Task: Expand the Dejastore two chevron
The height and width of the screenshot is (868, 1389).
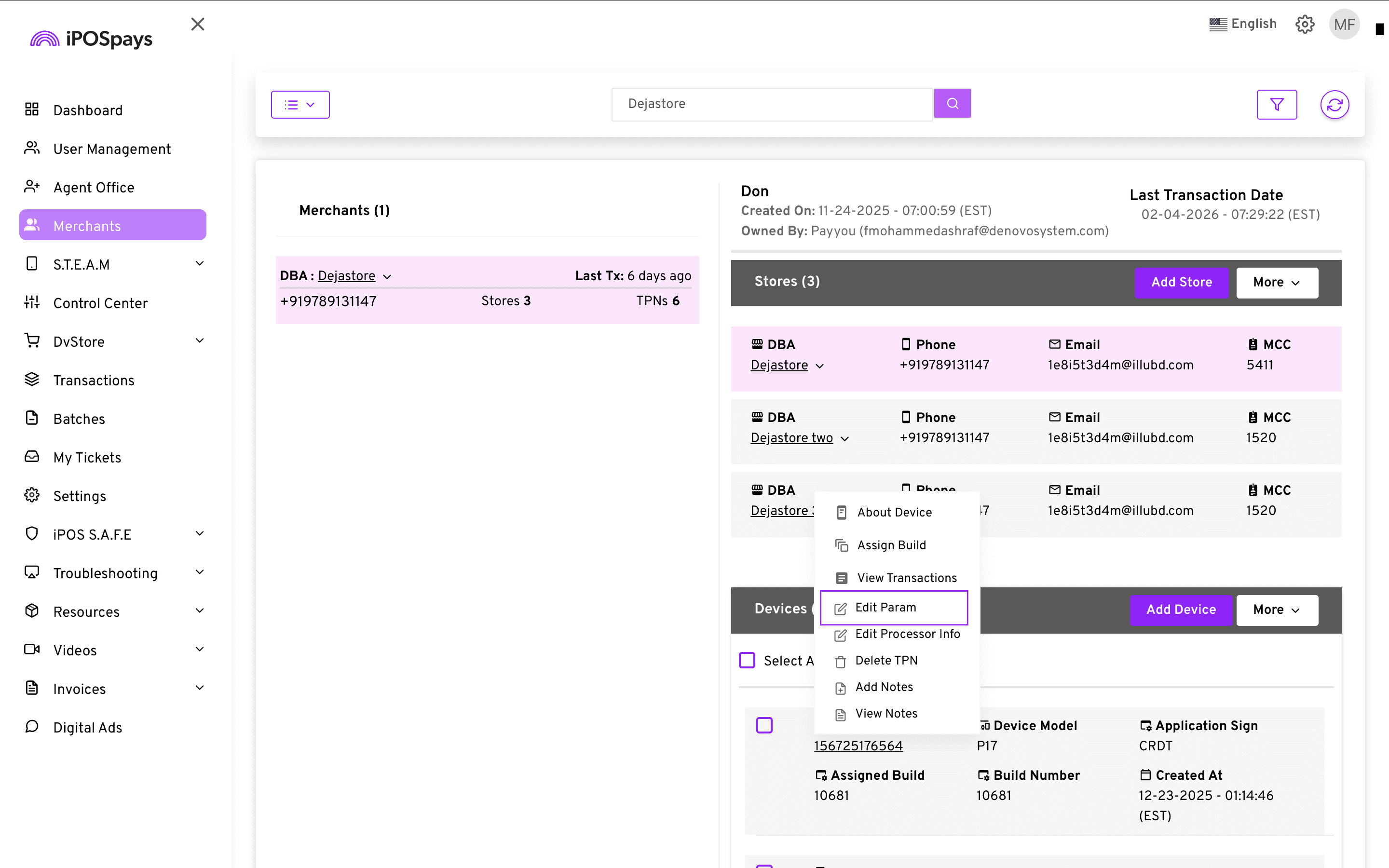Action: (x=844, y=439)
